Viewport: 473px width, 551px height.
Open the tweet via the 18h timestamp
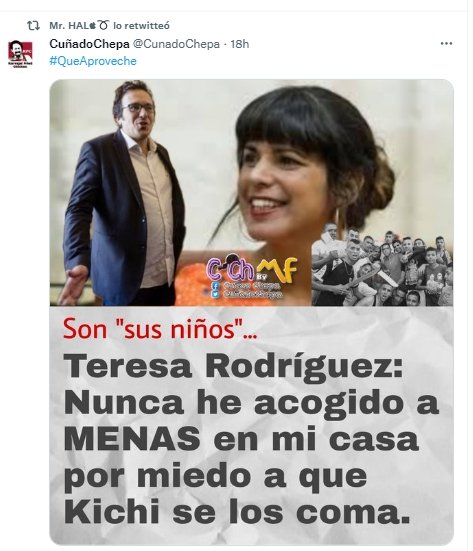pos(240,44)
